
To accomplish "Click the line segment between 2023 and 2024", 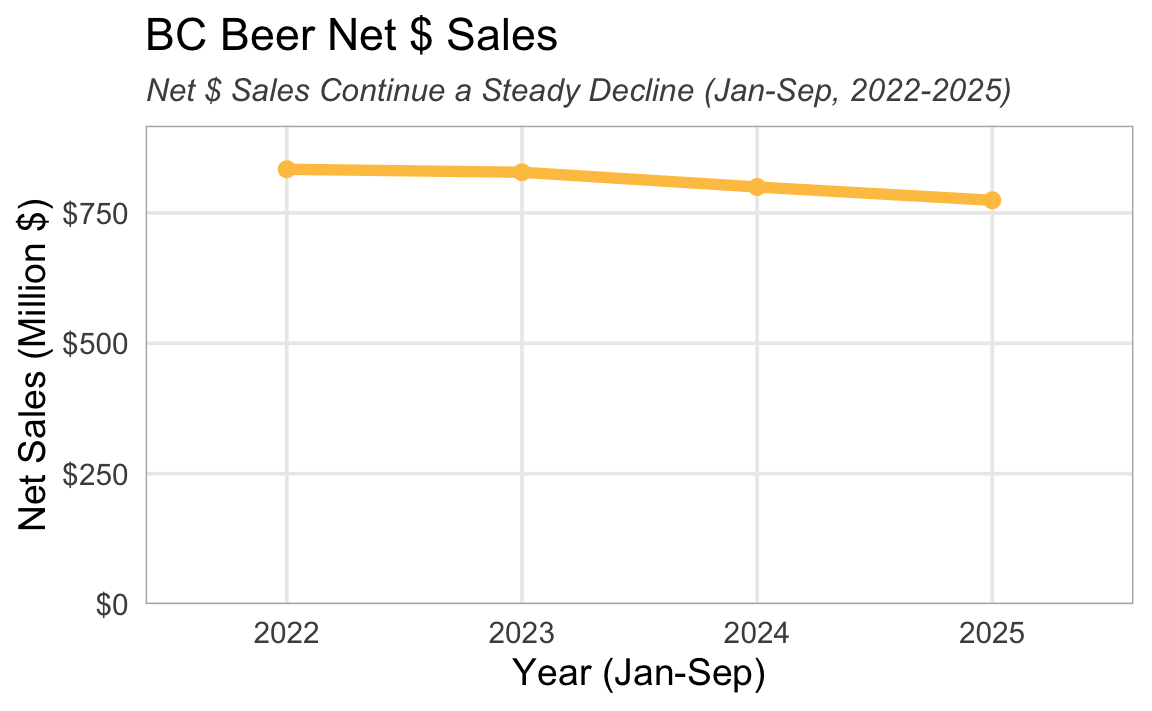I will (x=639, y=179).
